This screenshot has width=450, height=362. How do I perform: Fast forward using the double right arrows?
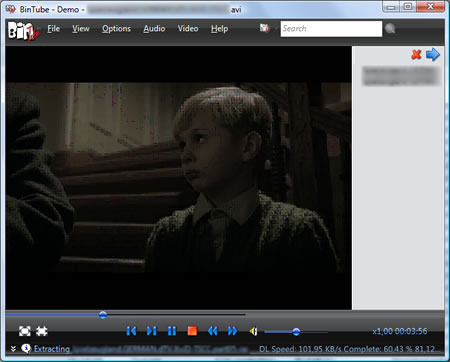pos(232,331)
